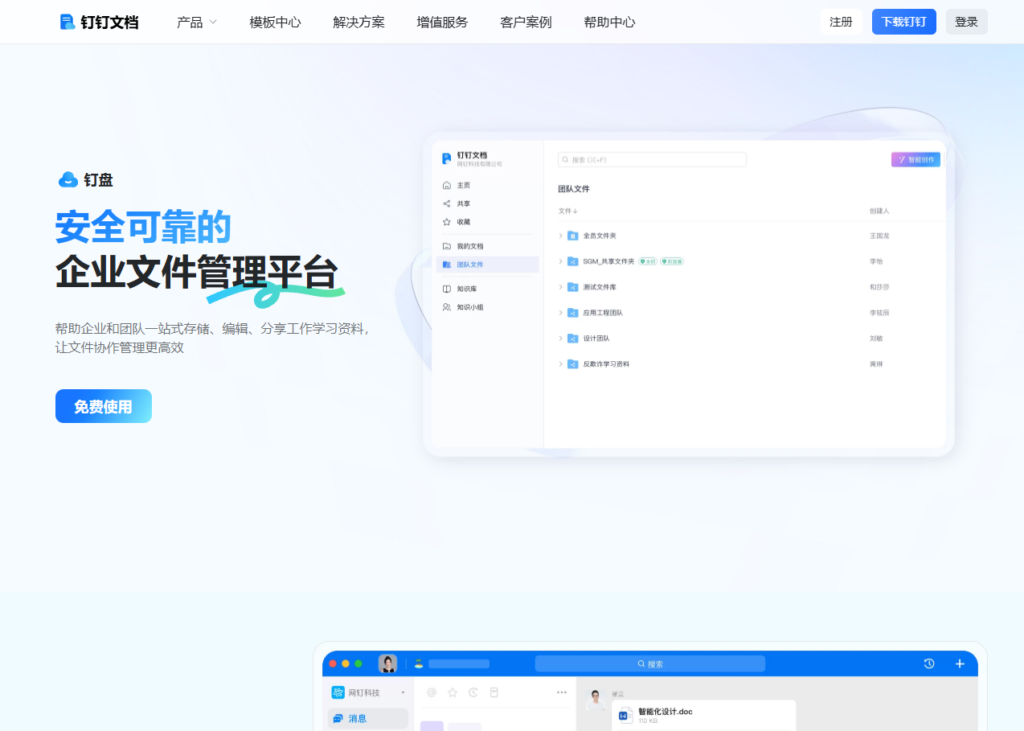Viewport: 1024px width, 731px height.
Task: Select the 团队文件 team files icon
Action: tap(447, 264)
